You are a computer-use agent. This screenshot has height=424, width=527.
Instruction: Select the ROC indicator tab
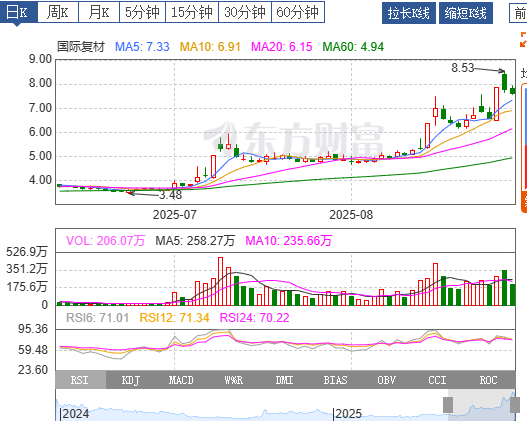(x=488, y=380)
